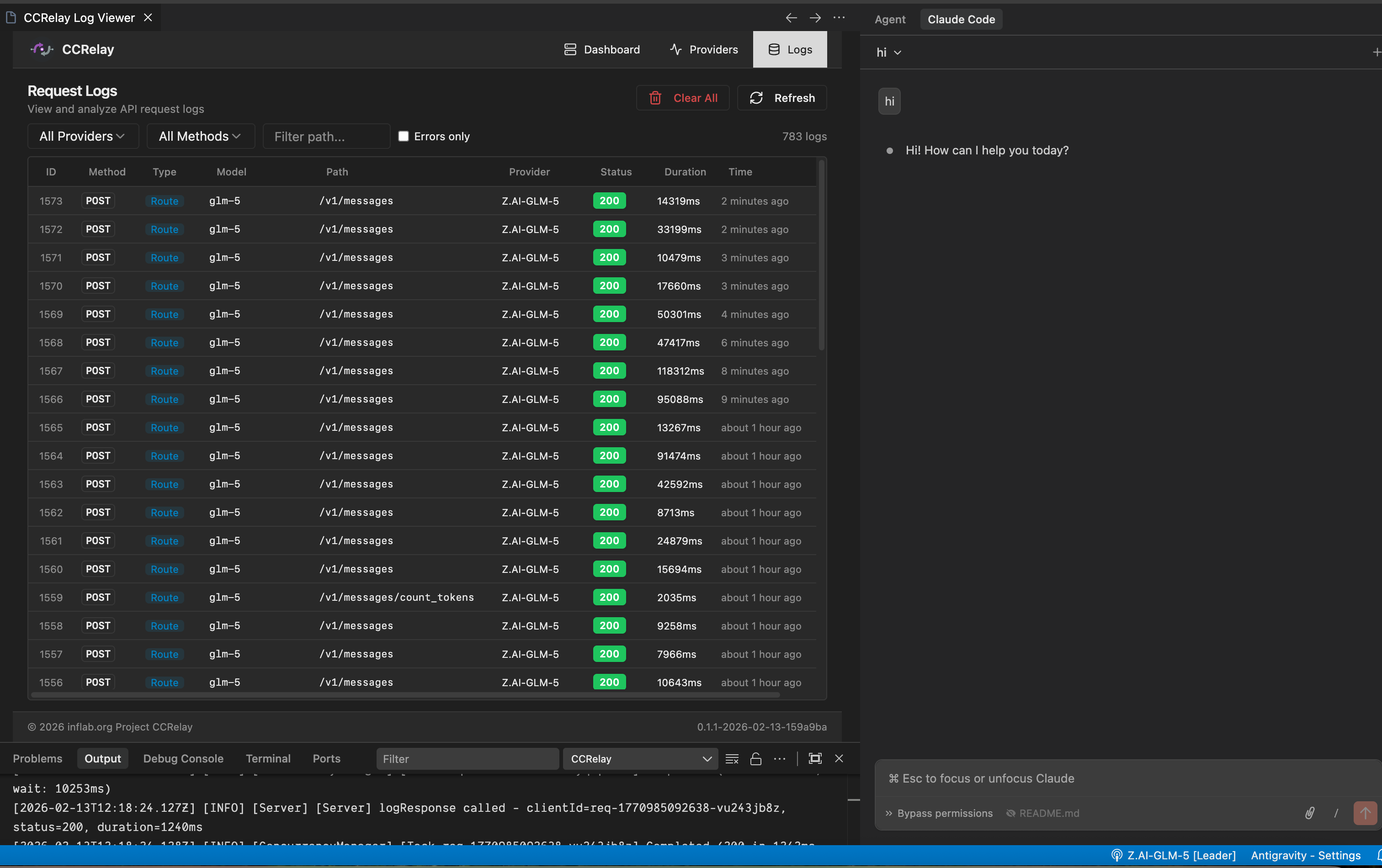Enable the Errors only checkbox
This screenshot has width=1382, height=868.
[x=404, y=136]
